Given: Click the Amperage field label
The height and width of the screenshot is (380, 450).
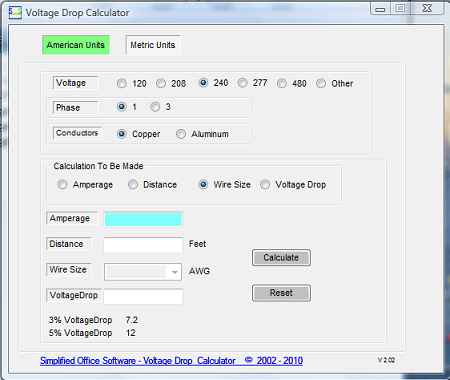Looking at the screenshot, I should point(72,218).
